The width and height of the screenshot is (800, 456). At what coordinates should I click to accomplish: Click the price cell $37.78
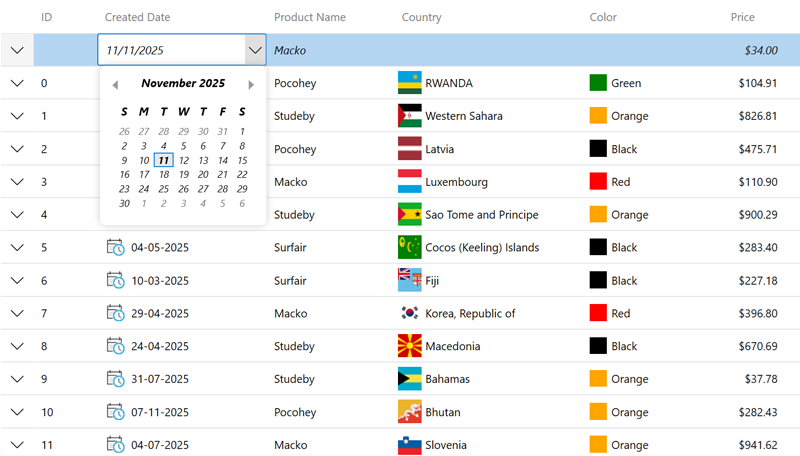[x=761, y=379]
